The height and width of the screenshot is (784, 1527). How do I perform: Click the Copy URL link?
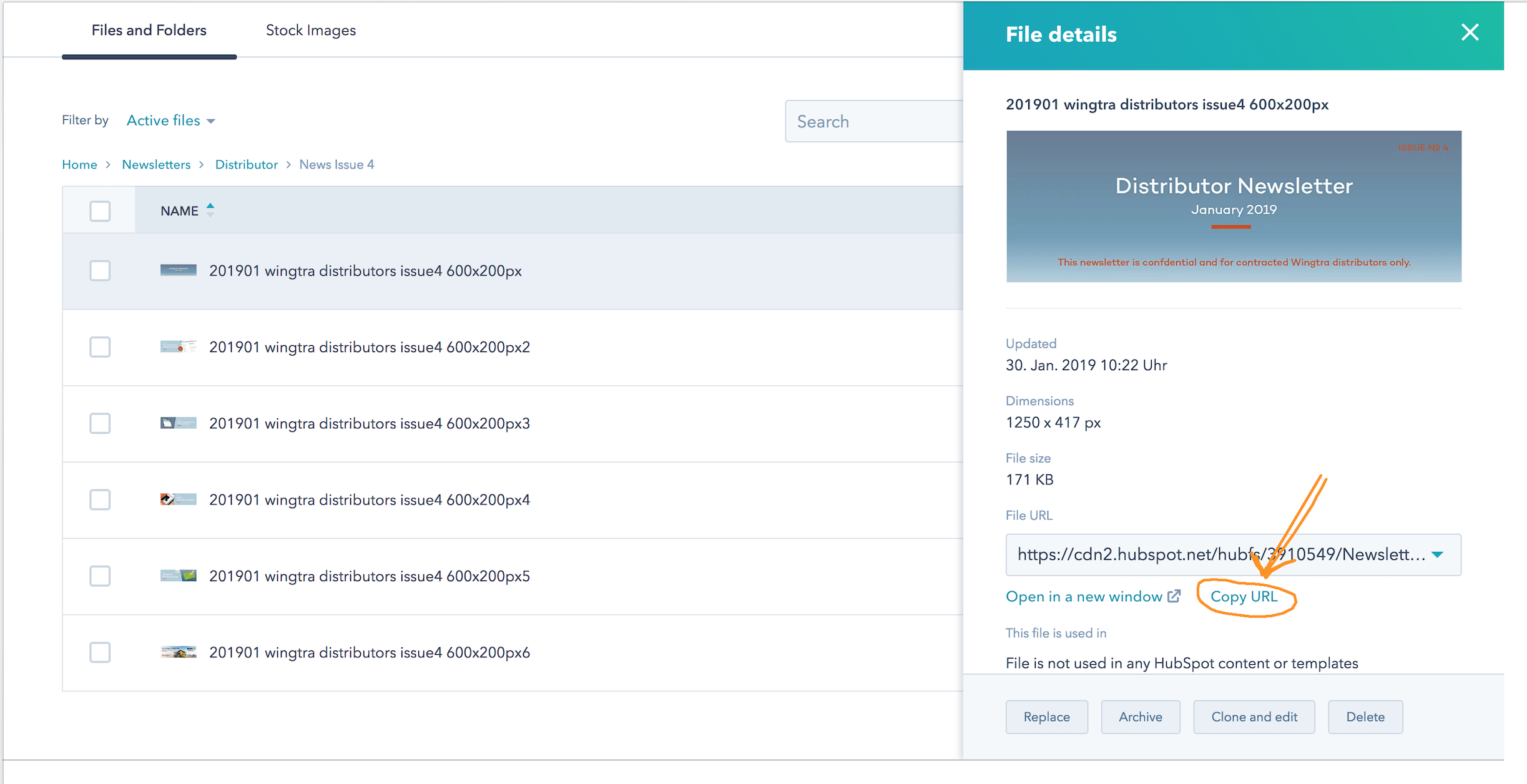tap(1244, 597)
